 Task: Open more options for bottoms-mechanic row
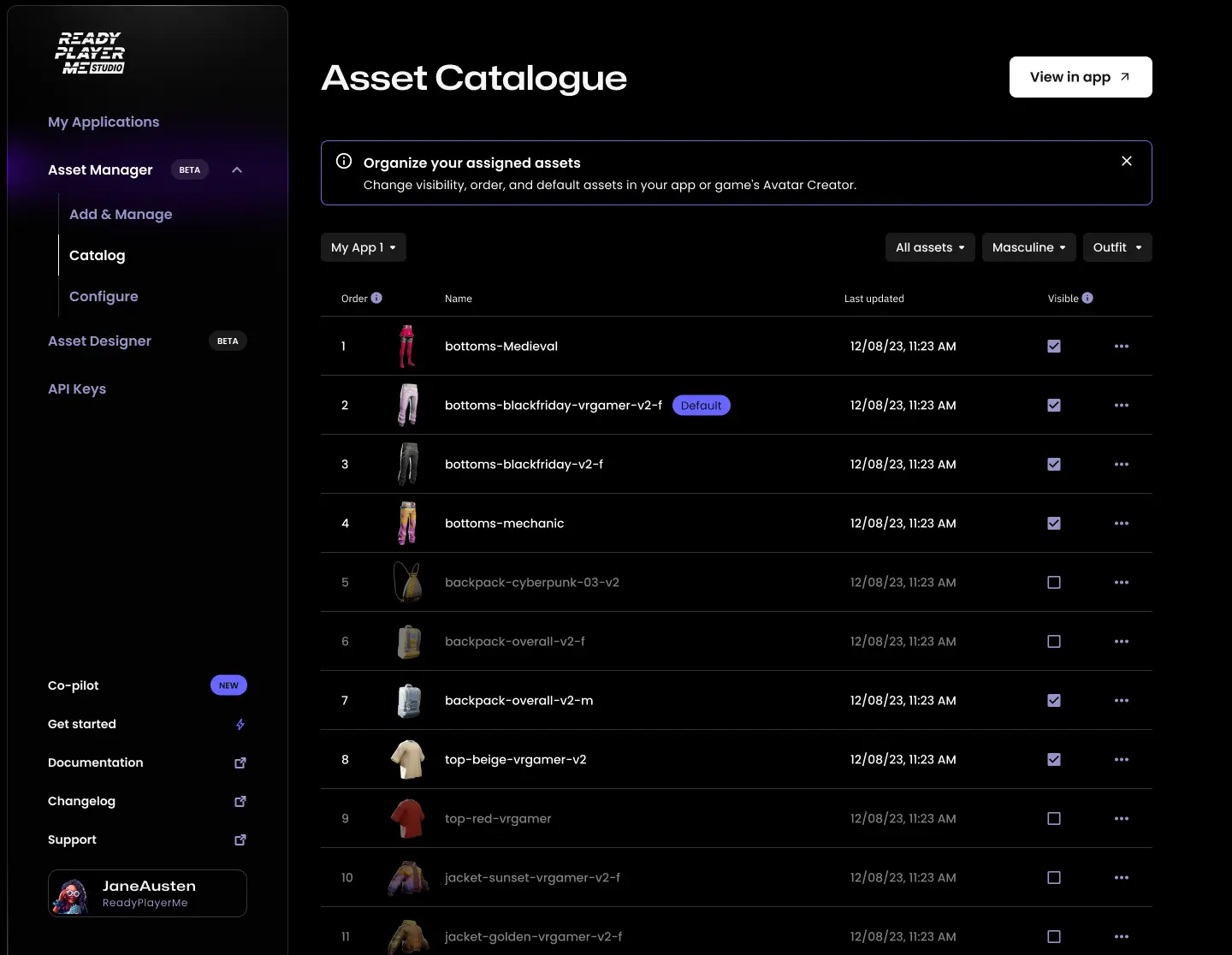pyautogui.click(x=1122, y=524)
